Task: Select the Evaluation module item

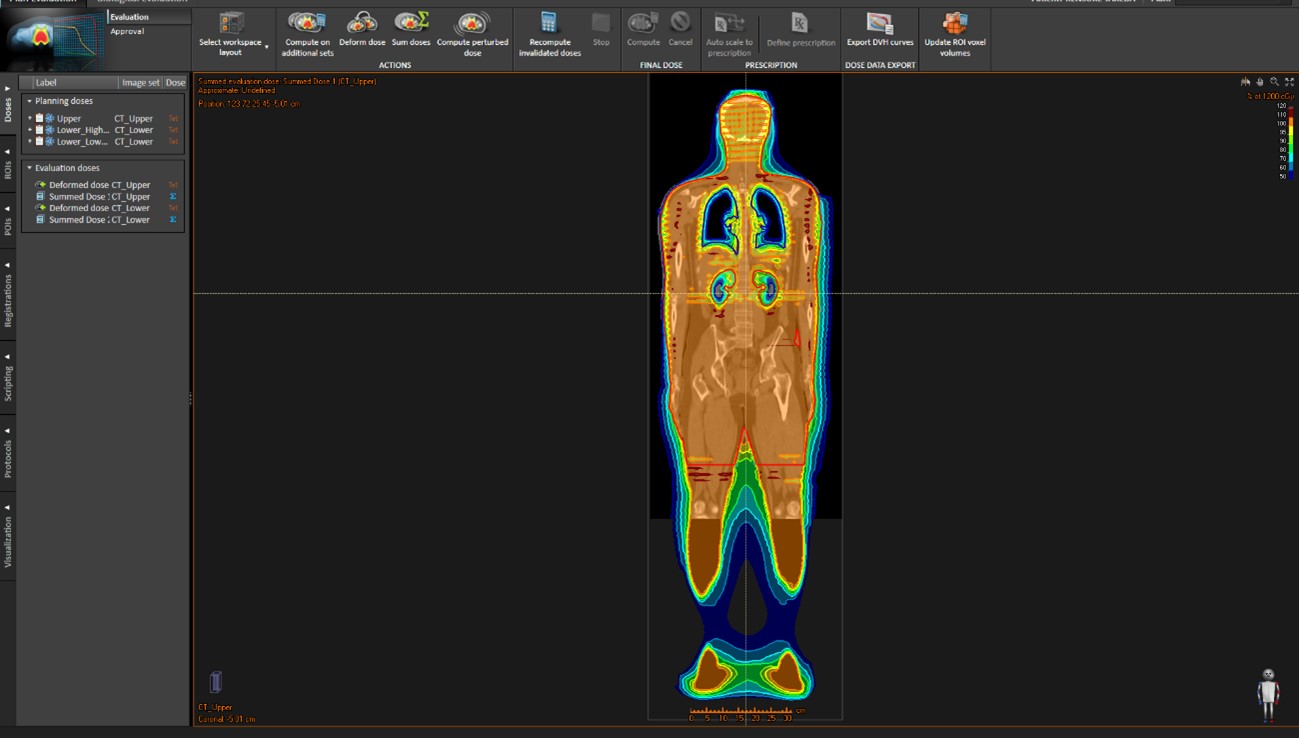Action: click(x=130, y=17)
